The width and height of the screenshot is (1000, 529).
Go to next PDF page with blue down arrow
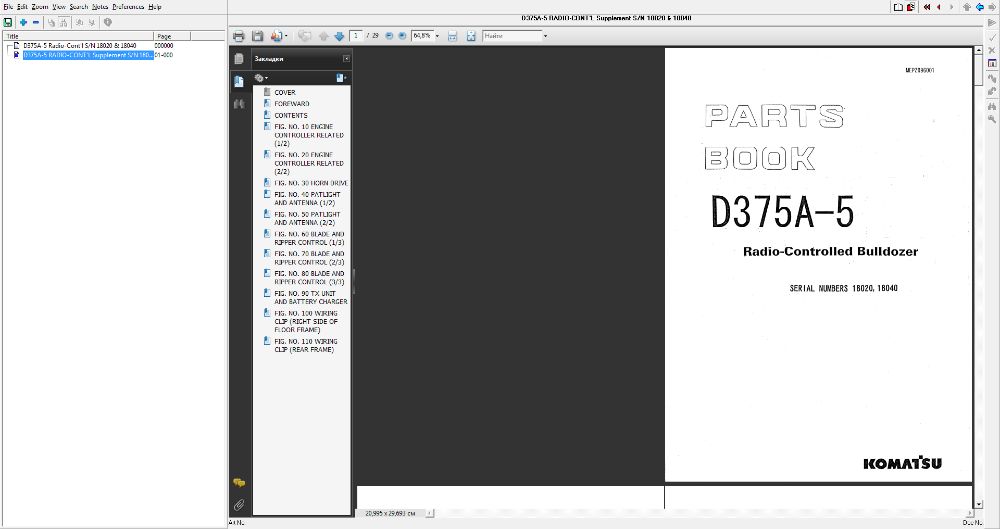pyautogui.click(x=339, y=36)
